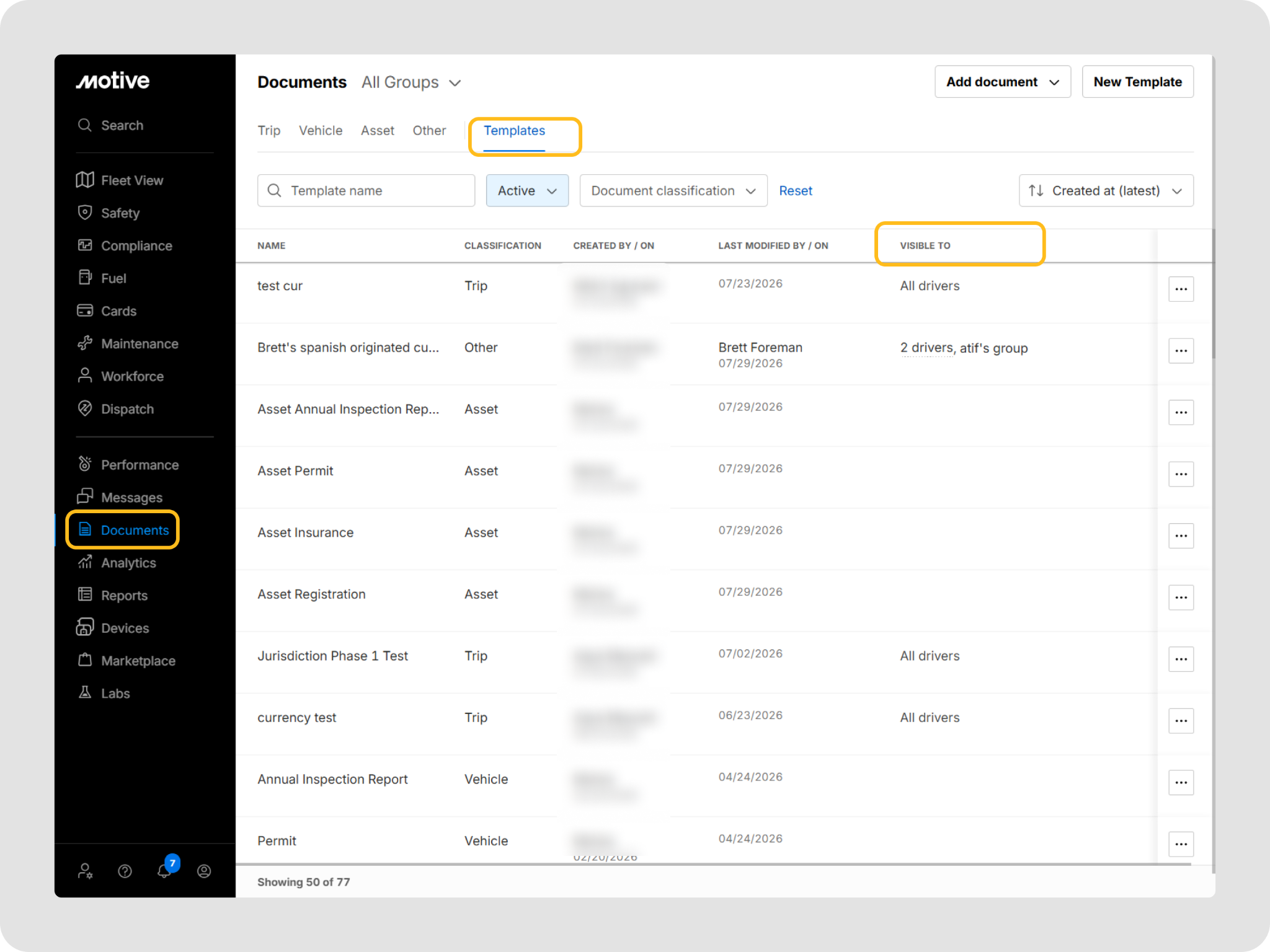Click the Asset Permit template name
Viewport: 1270px width, 952px height.
[x=295, y=471]
